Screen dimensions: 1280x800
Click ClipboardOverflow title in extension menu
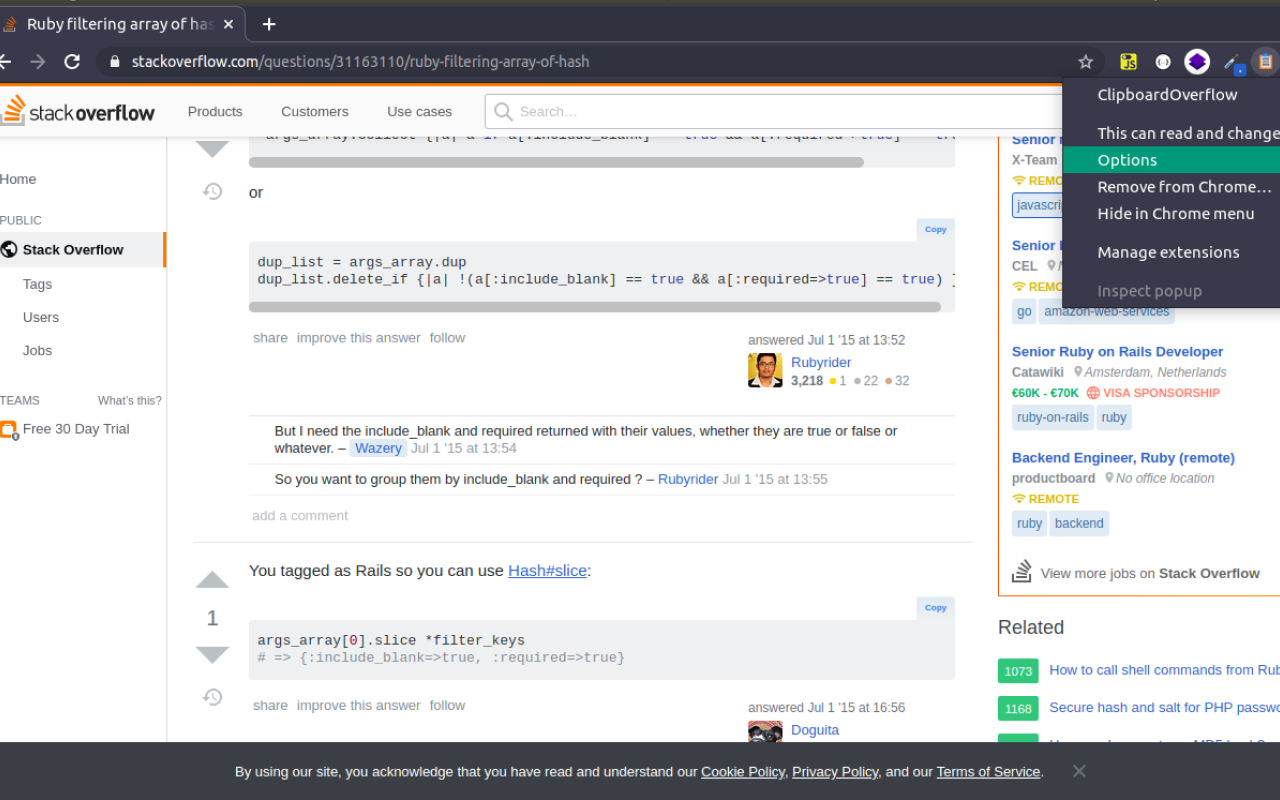pyautogui.click(x=1167, y=95)
